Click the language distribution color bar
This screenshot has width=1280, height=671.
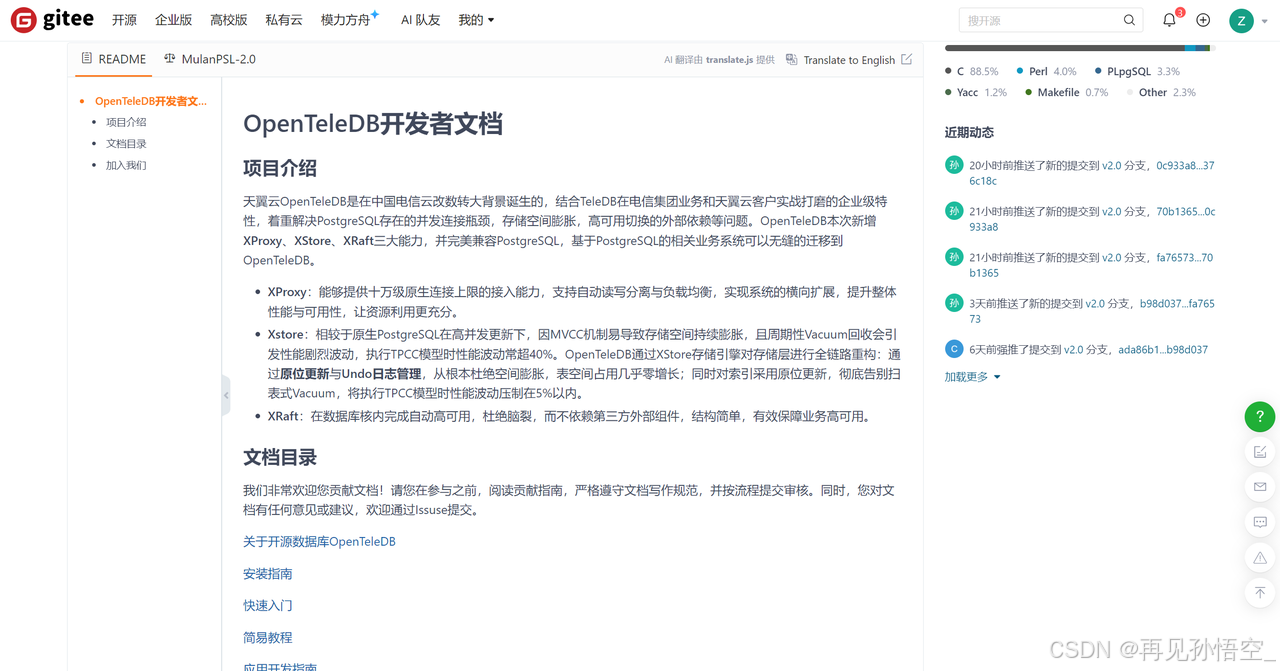tap(1079, 48)
